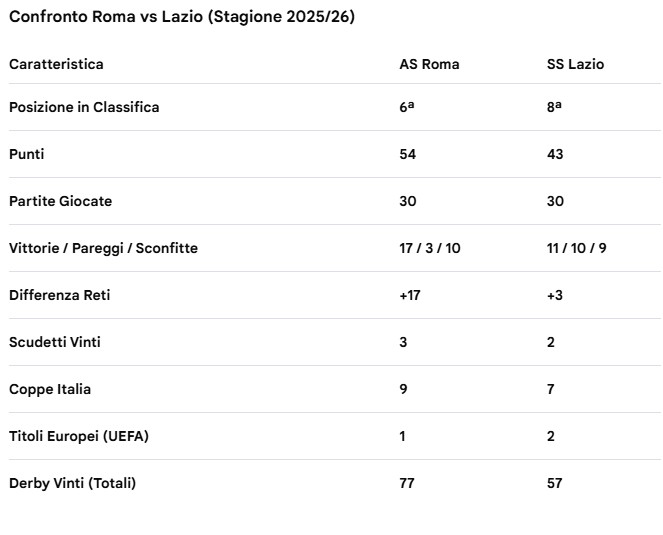Click the table title Confronto Roma vs Lazio
Screen dimensions: 663x535
[181, 18]
